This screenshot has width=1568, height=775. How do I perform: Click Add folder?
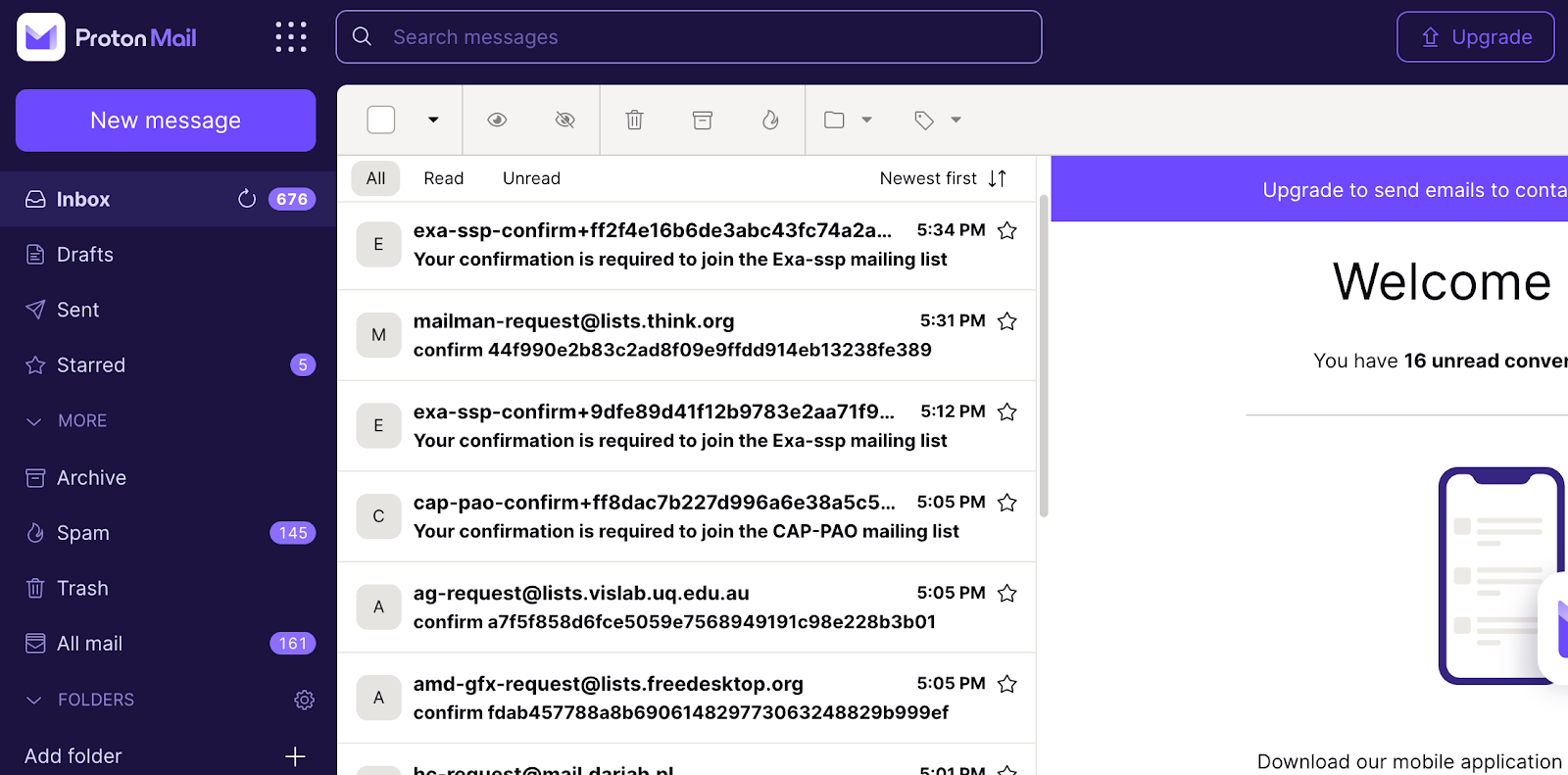[x=73, y=756]
